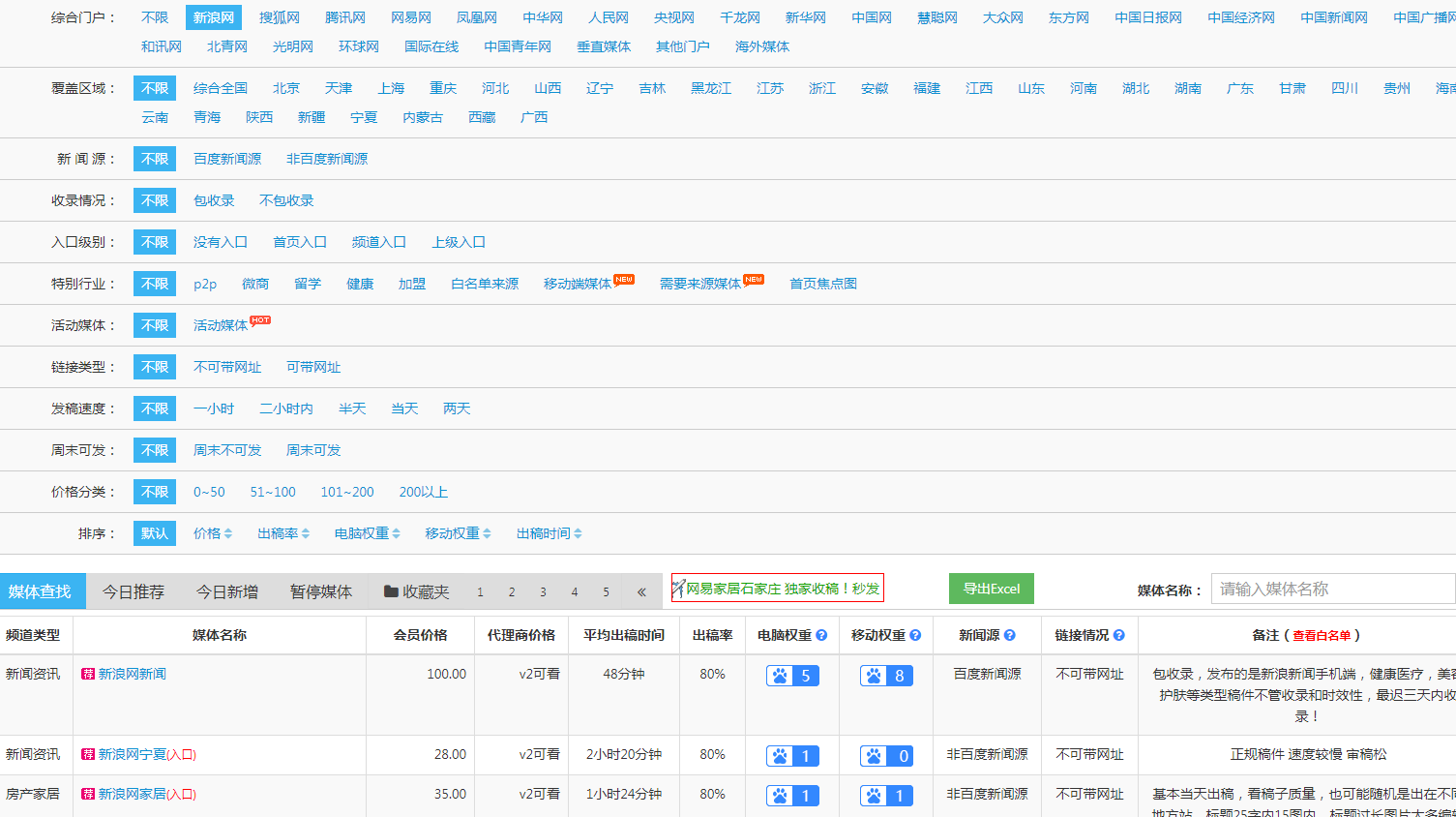The image size is (1456, 817).
Task: Select 首页入口 under 入口级别
Action: pyautogui.click(x=300, y=242)
